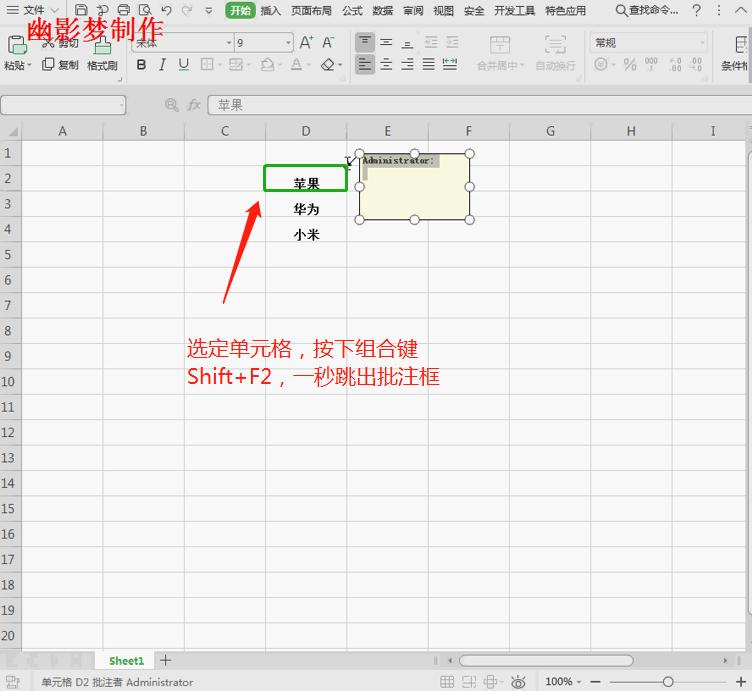Open the font name dropdown
Image resolution: width=752 pixels, height=691 pixels.
(229, 43)
